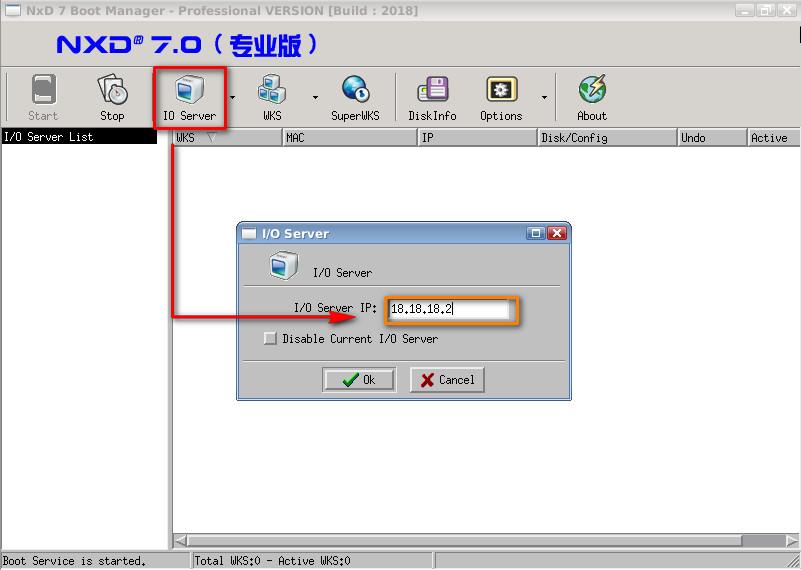801x570 pixels.
Task: Sort by the IP column header
Action: tap(477, 137)
